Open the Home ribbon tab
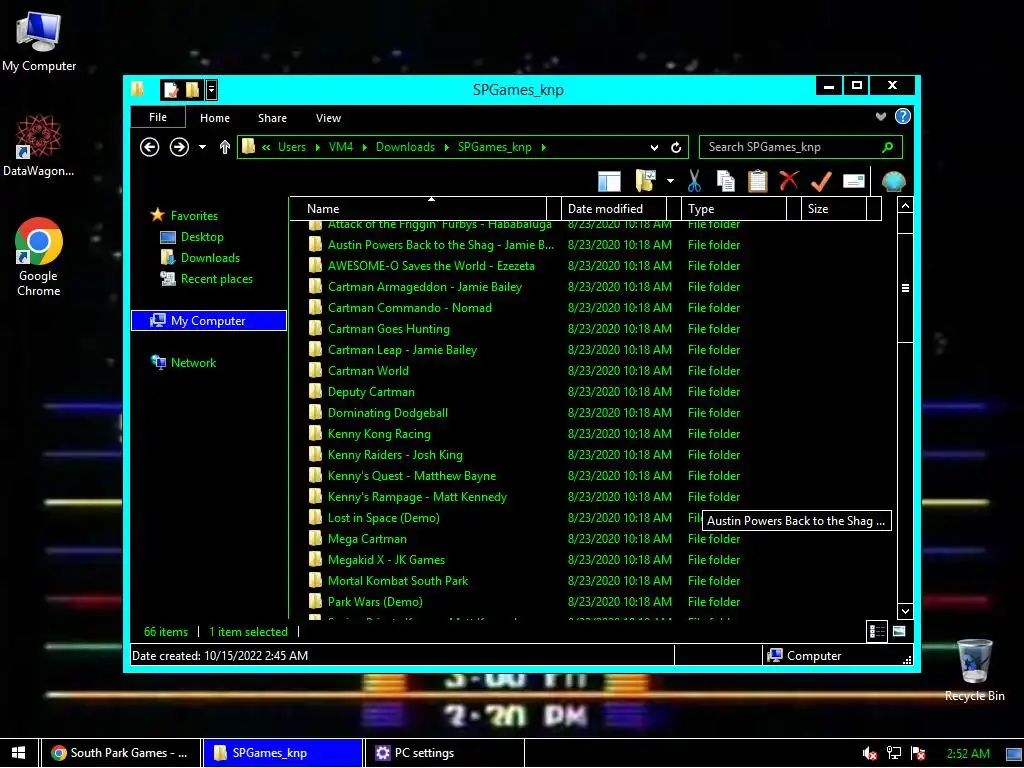 coord(215,118)
